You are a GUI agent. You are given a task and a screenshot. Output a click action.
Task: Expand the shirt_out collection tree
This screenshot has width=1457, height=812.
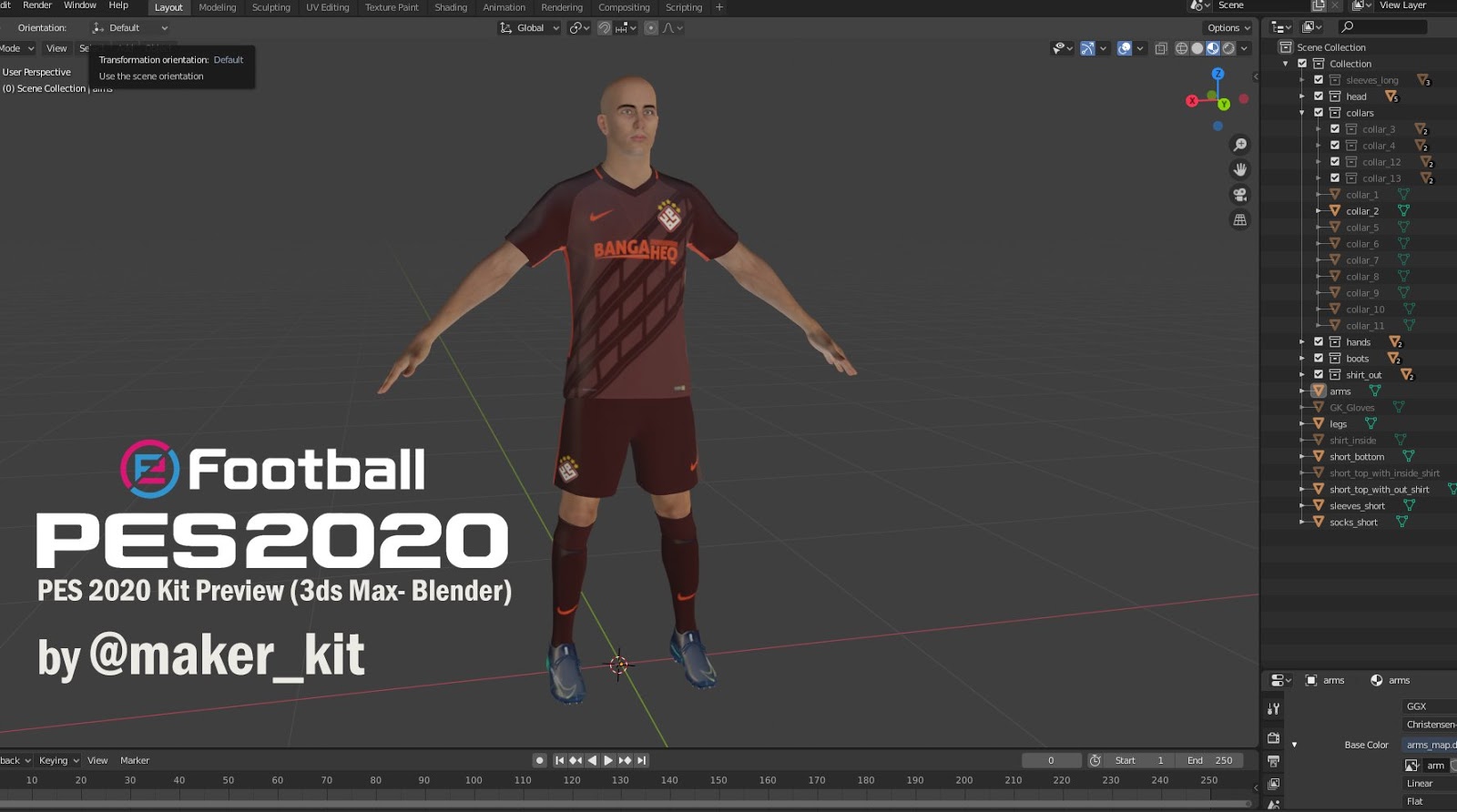pyautogui.click(x=1301, y=375)
